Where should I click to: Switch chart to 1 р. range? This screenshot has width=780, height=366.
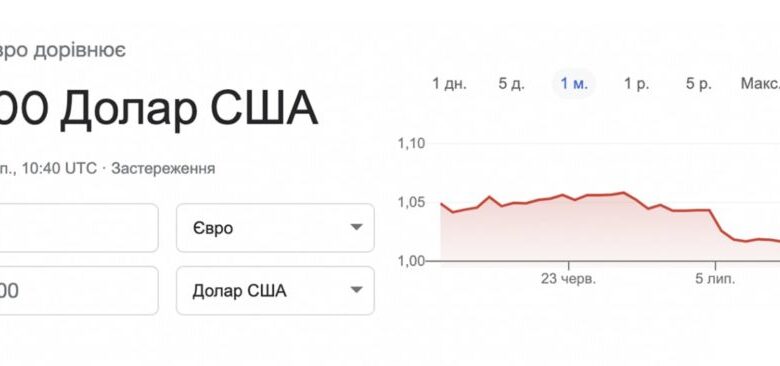pos(637,84)
